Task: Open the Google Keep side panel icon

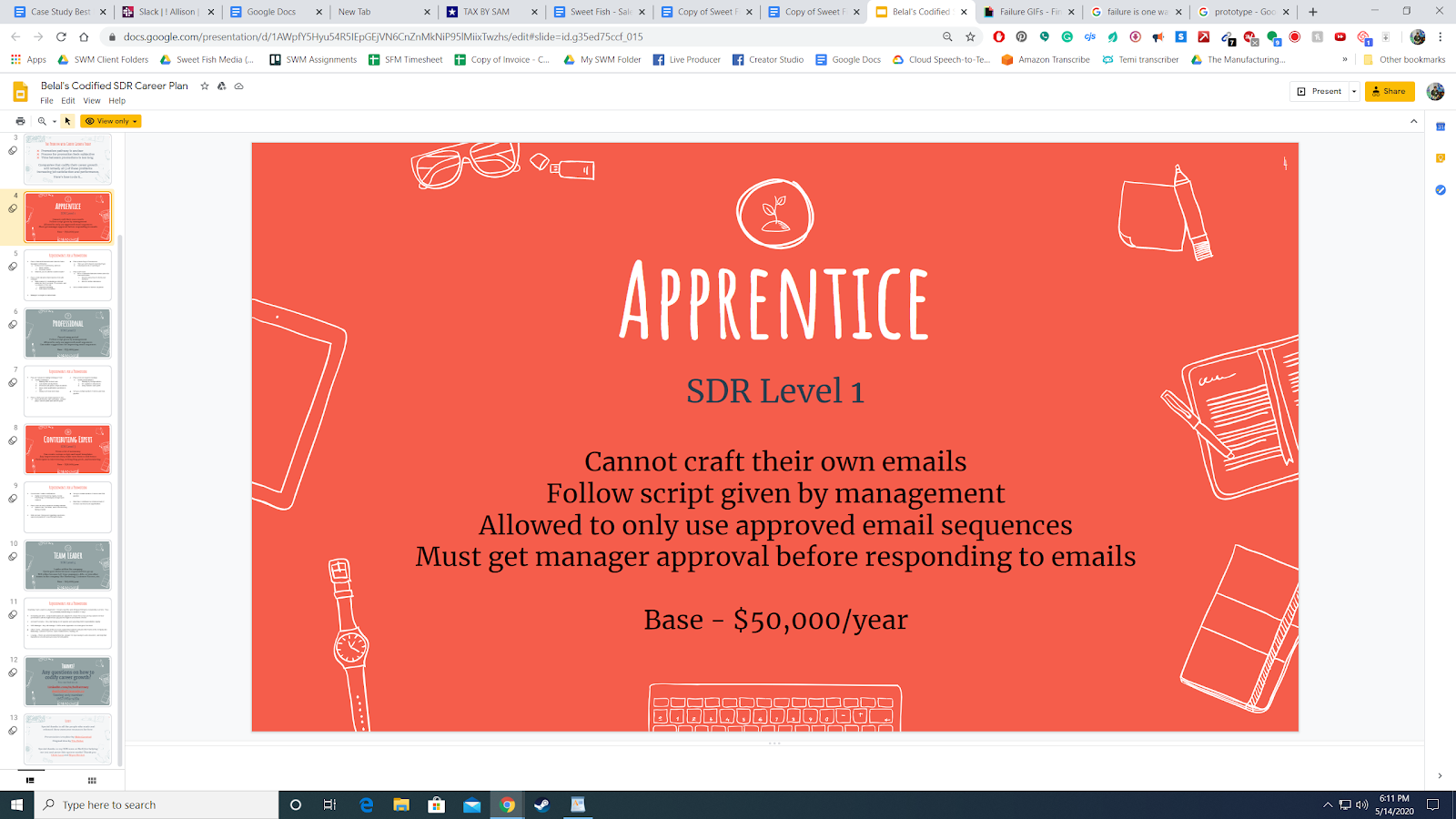Action: pyautogui.click(x=1441, y=158)
